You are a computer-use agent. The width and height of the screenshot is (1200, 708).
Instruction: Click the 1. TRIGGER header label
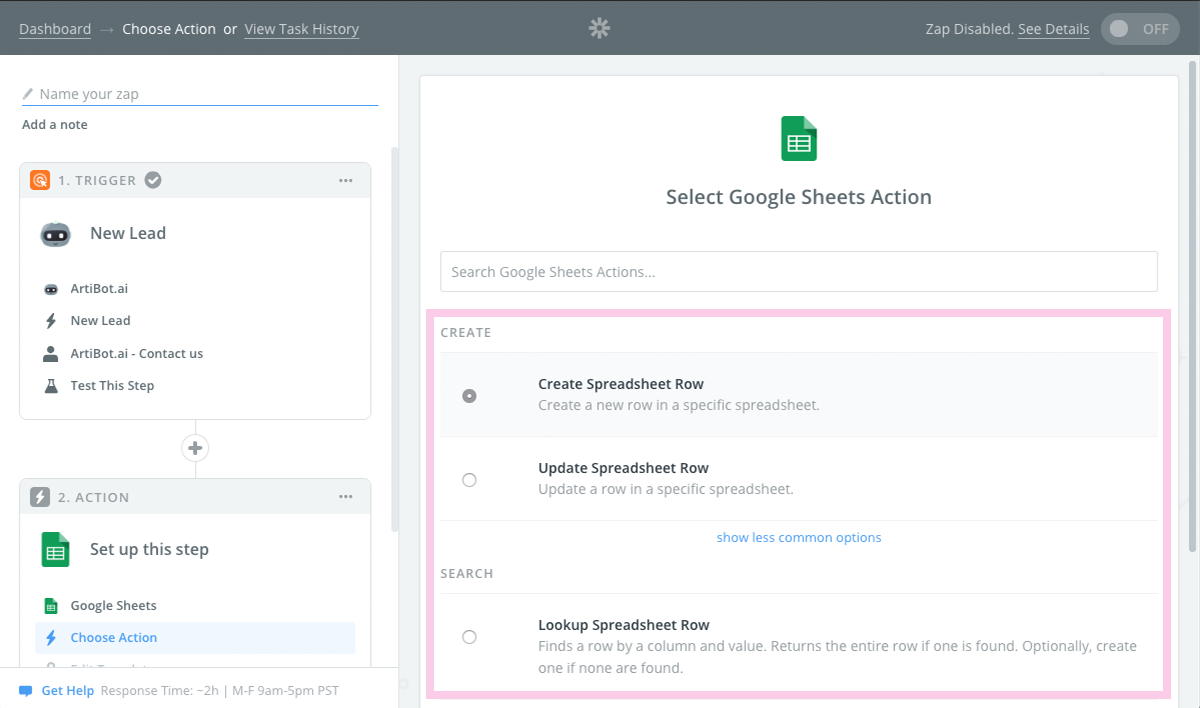tap(97, 181)
